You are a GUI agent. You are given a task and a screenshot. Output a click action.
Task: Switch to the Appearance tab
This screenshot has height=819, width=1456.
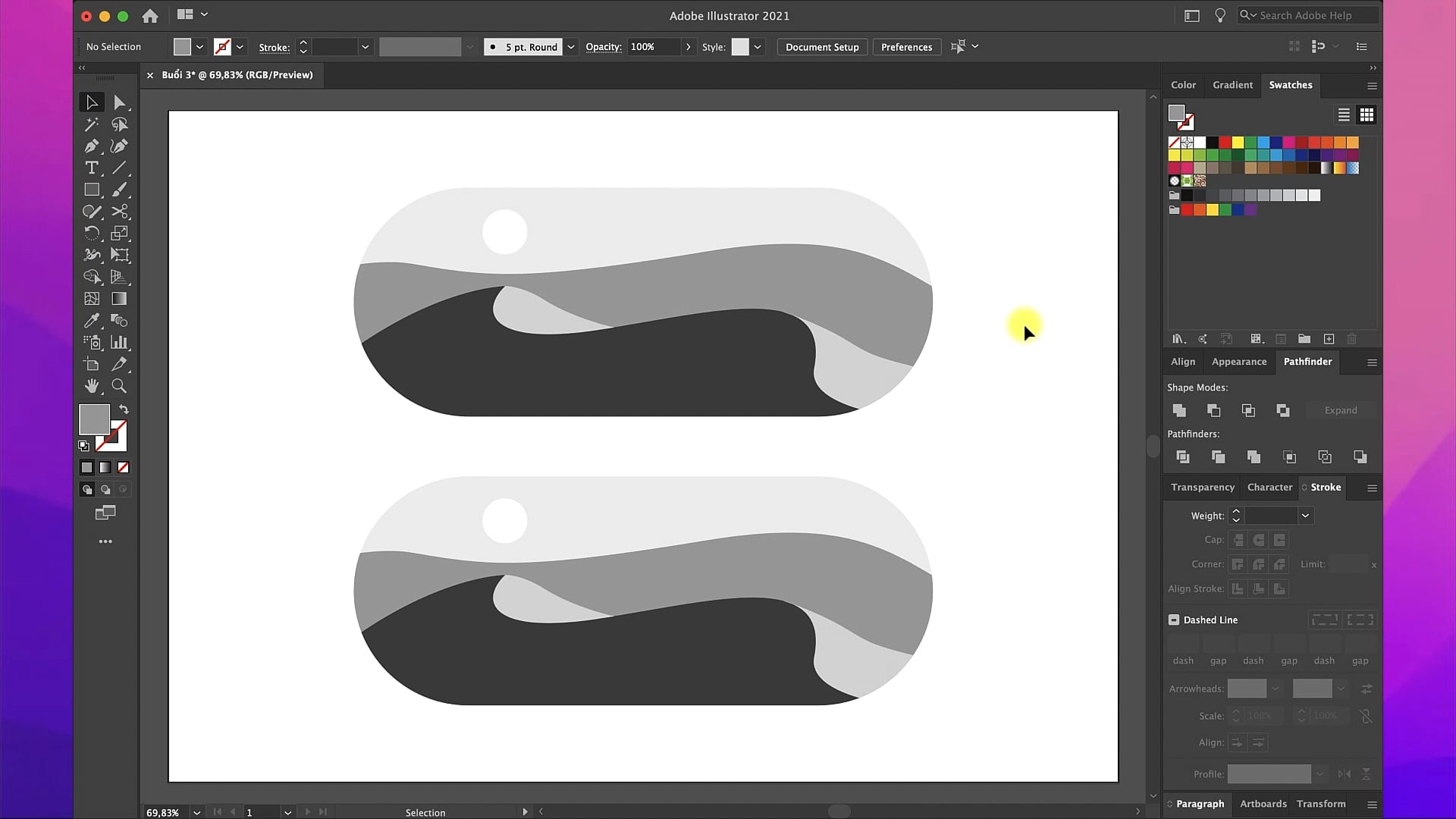[x=1239, y=362]
